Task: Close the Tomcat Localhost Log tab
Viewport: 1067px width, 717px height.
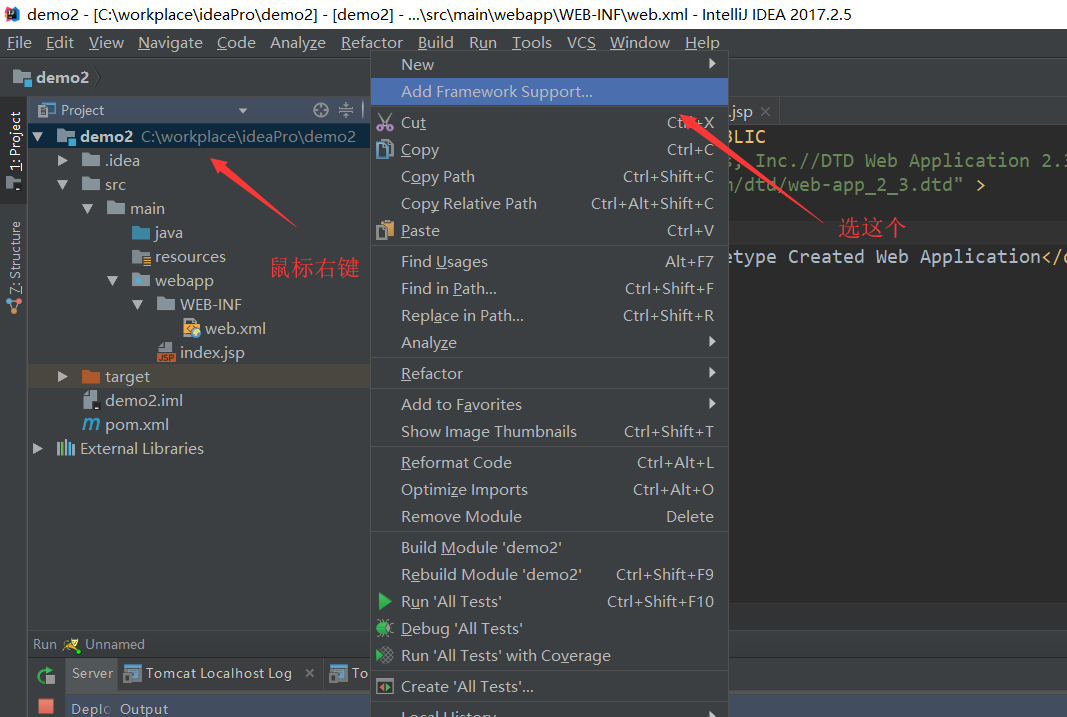Action: click(310, 673)
